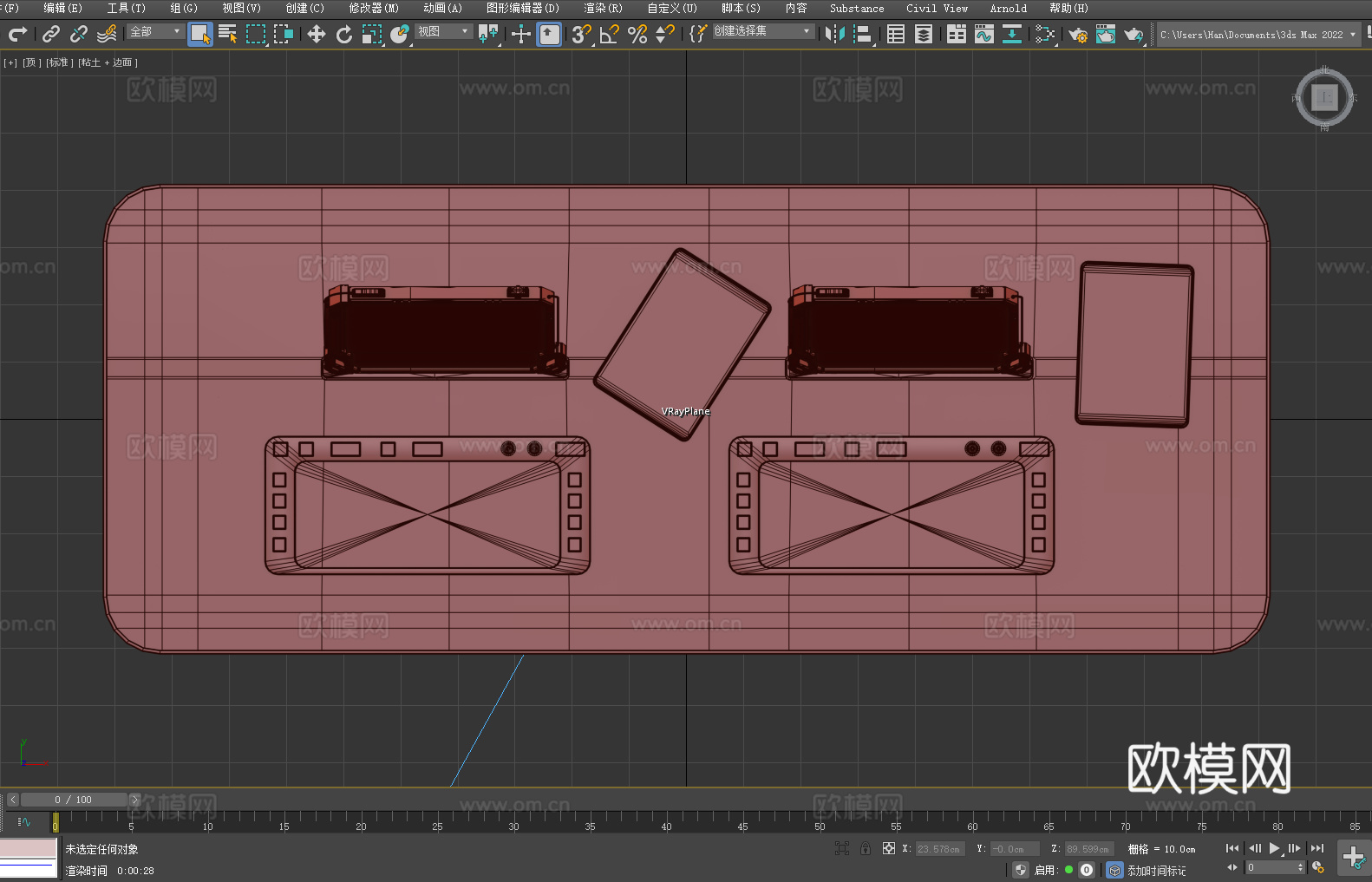The width and height of the screenshot is (1372, 882).
Task: Open the Rendered Frame Window
Action: tap(1106, 34)
